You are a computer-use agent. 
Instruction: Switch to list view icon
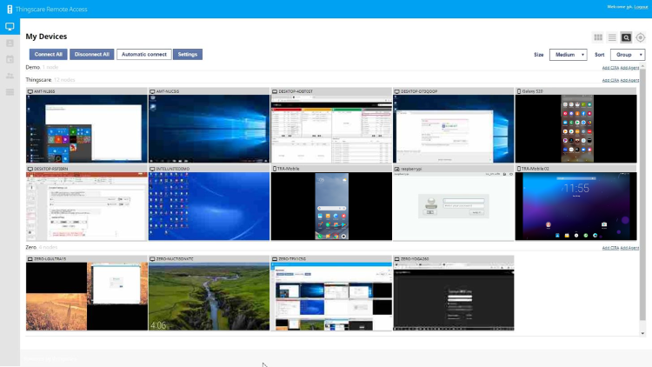612,37
